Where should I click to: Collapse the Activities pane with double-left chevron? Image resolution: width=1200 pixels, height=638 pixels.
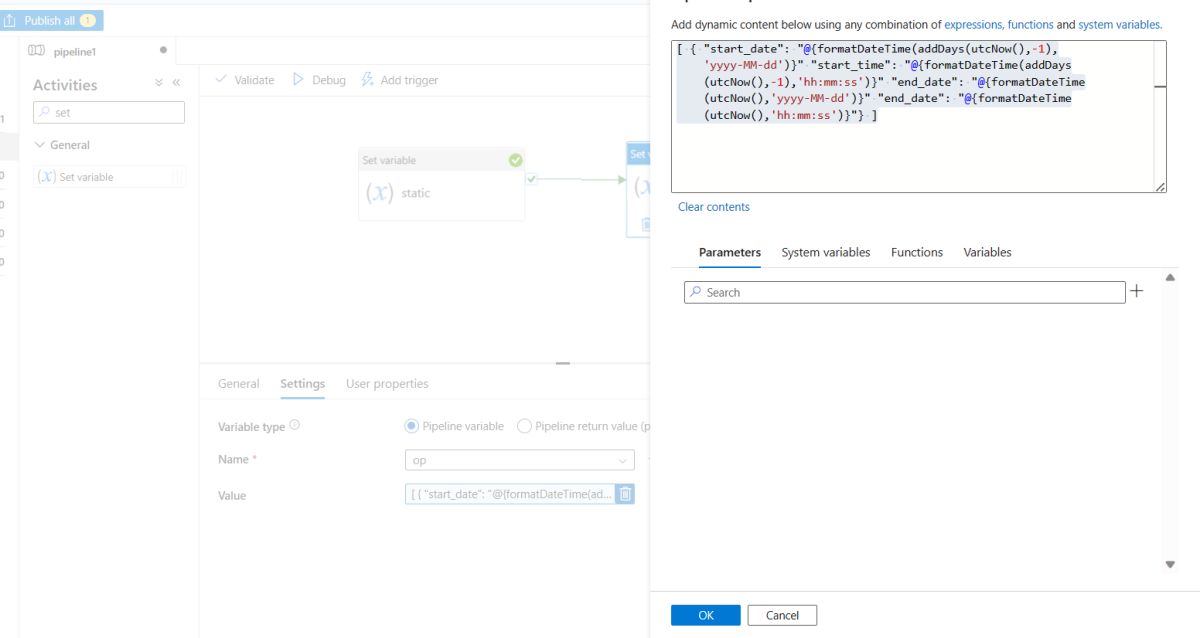[176, 84]
